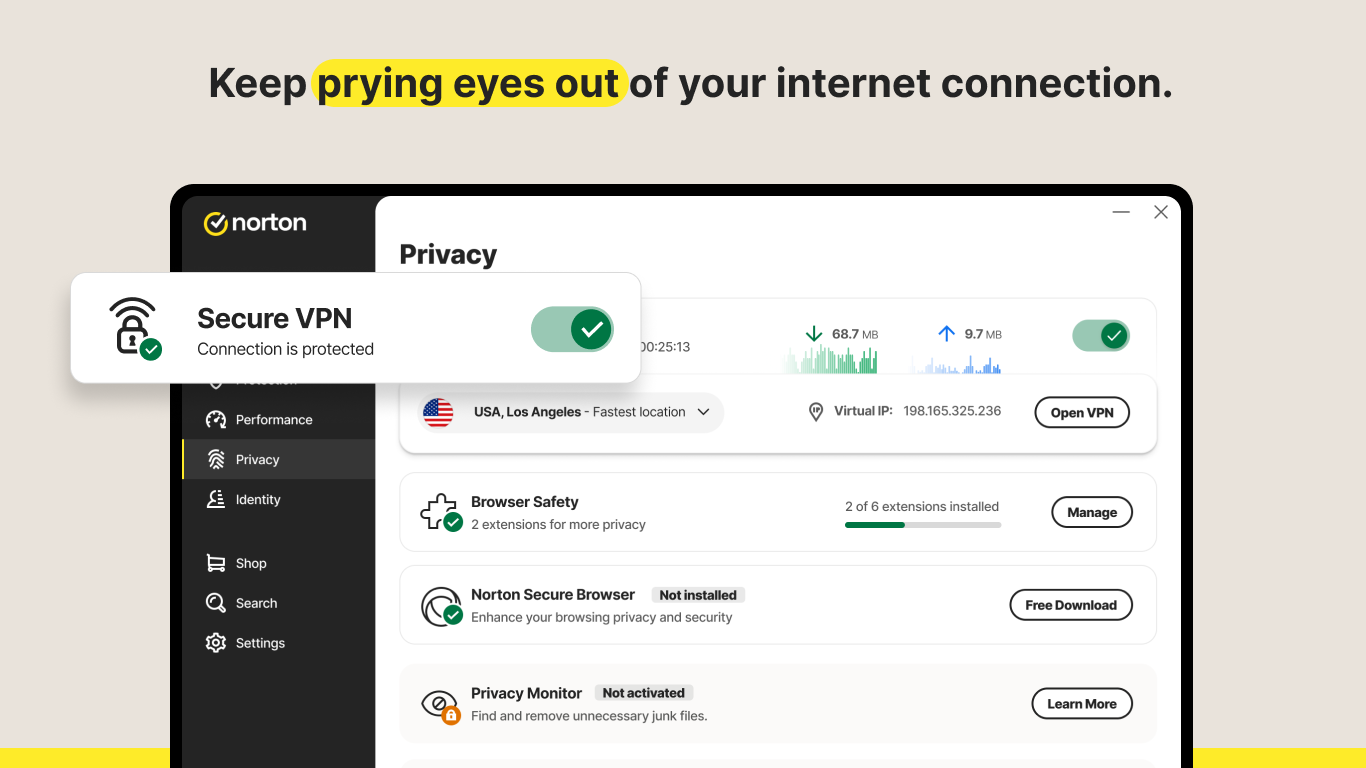Screen dimensions: 1366x768
Task: Open Settings via the gear icon
Action: point(215,643)
